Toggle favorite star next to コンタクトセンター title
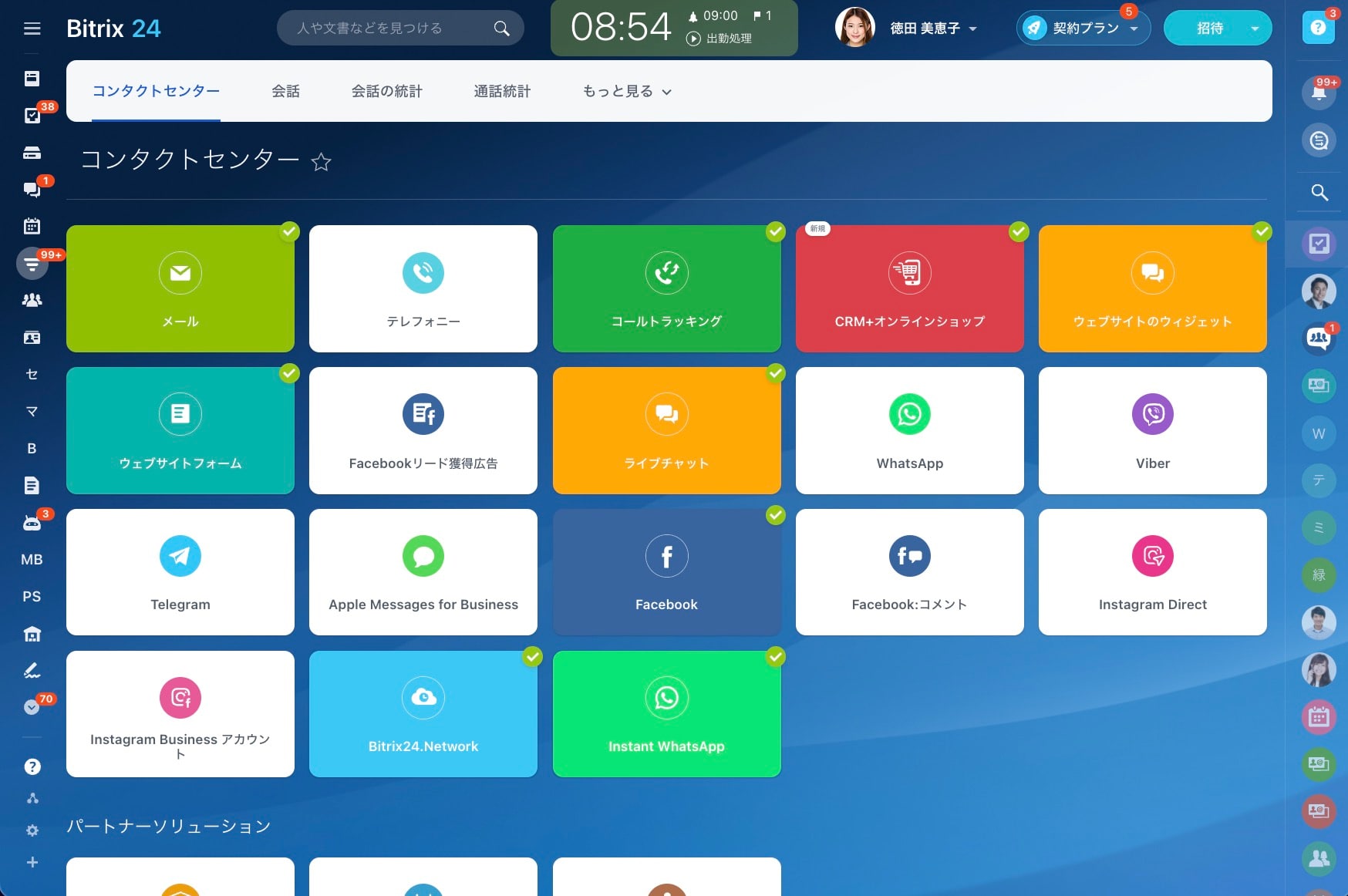 321,162
